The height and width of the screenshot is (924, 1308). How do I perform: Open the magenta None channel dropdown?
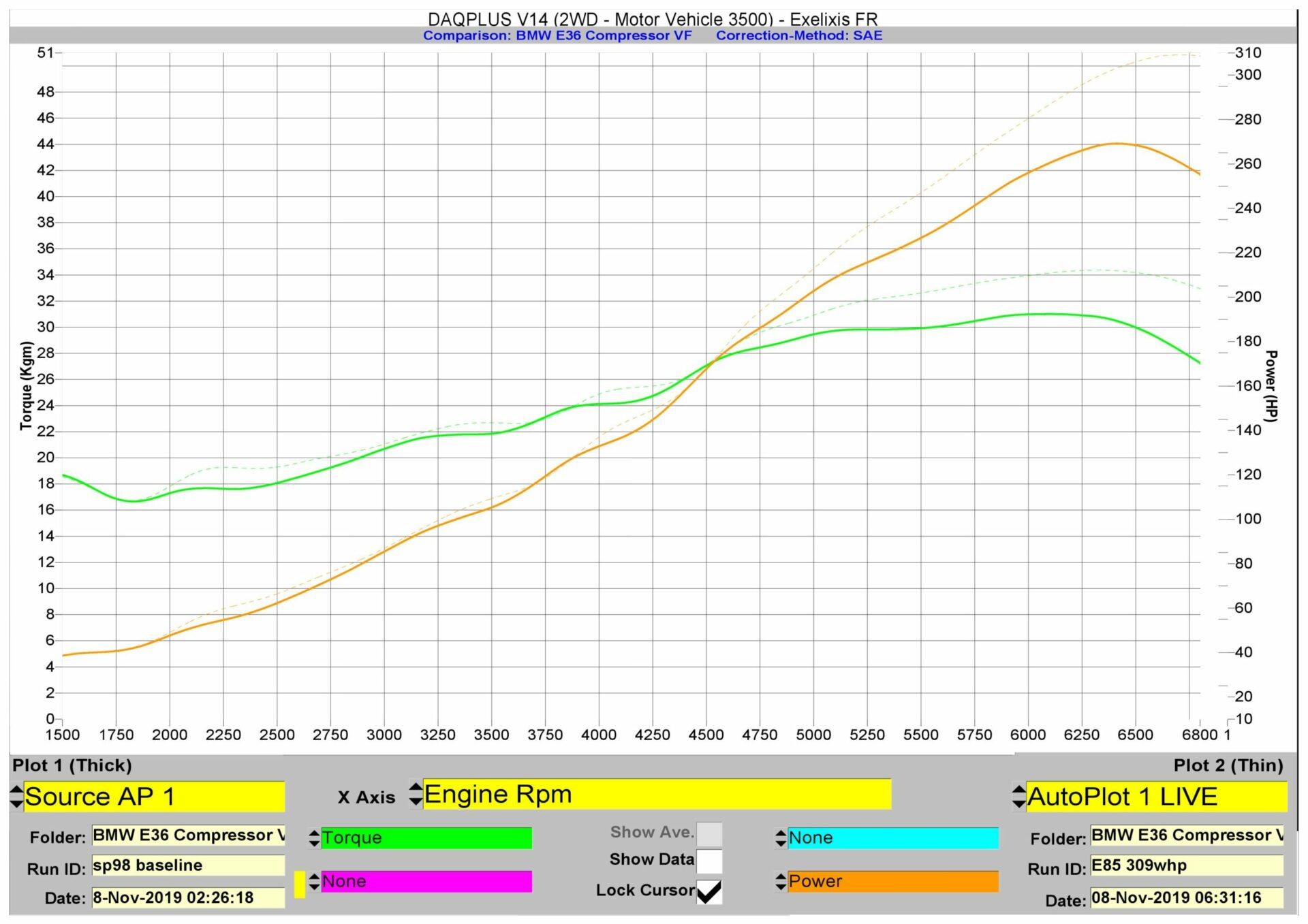click(426, 882)
